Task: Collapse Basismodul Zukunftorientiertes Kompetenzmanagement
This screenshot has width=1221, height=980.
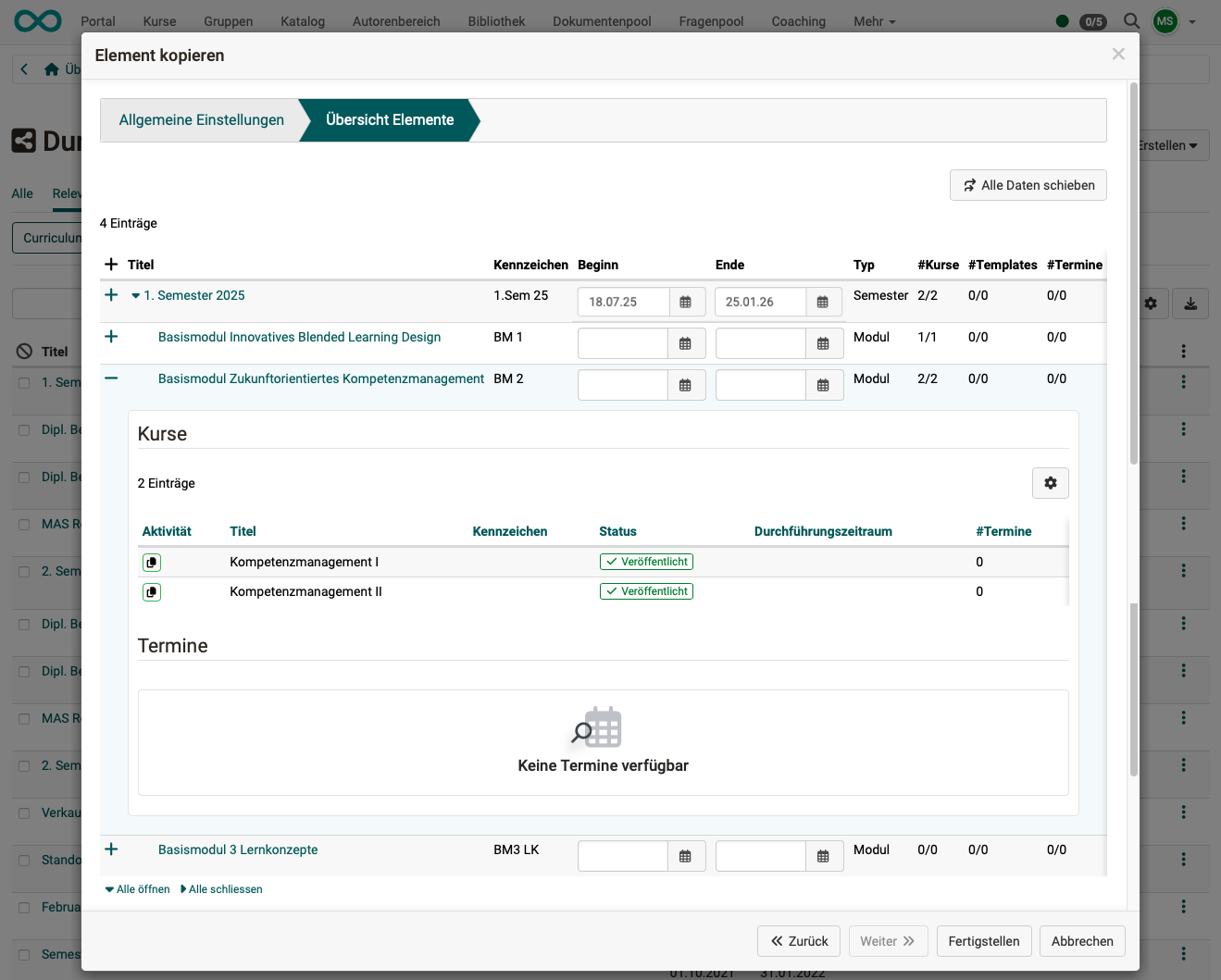Action: pyautogui.click(x=111, y=378)
